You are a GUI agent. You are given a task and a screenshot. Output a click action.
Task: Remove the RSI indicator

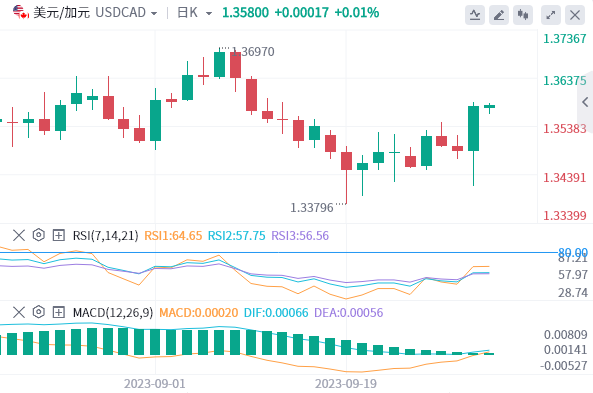click(19, 235)
